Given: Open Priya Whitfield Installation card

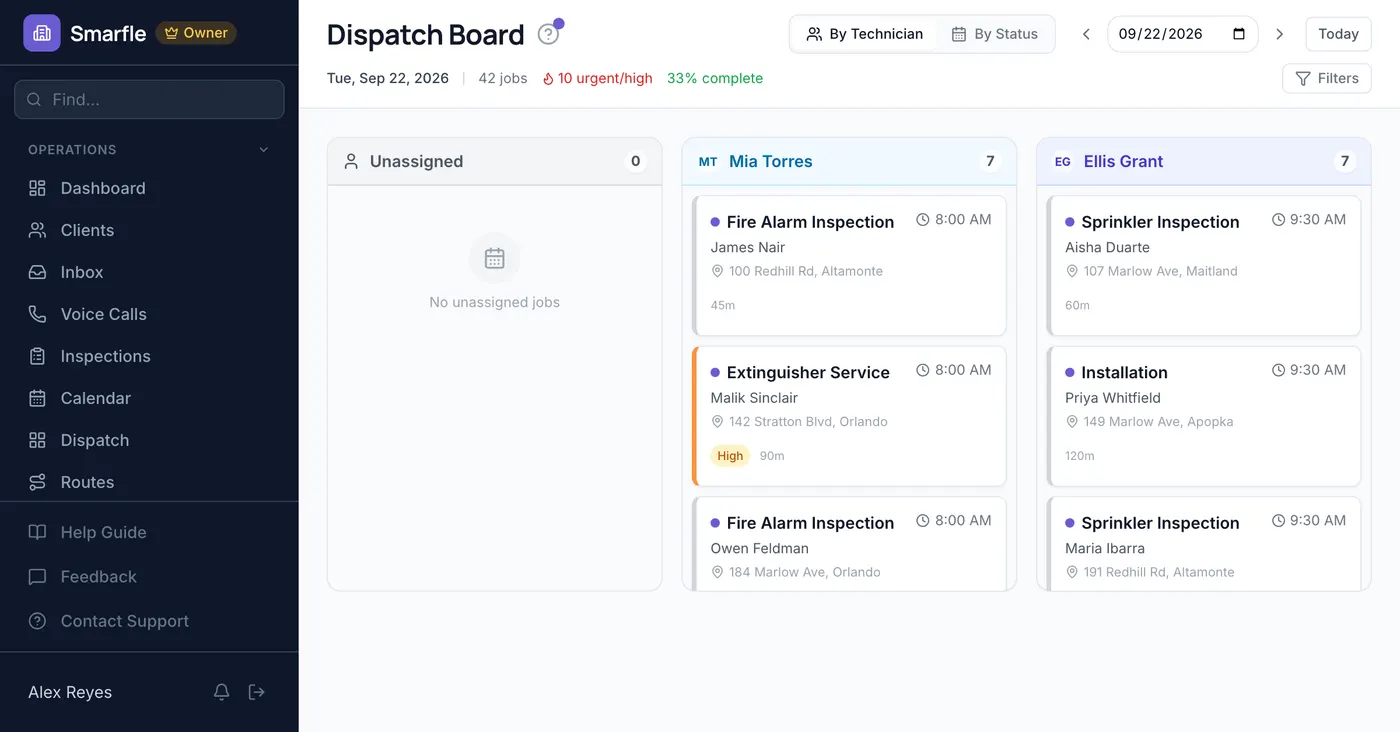Looking at the screenshot, I should 1204,416.
